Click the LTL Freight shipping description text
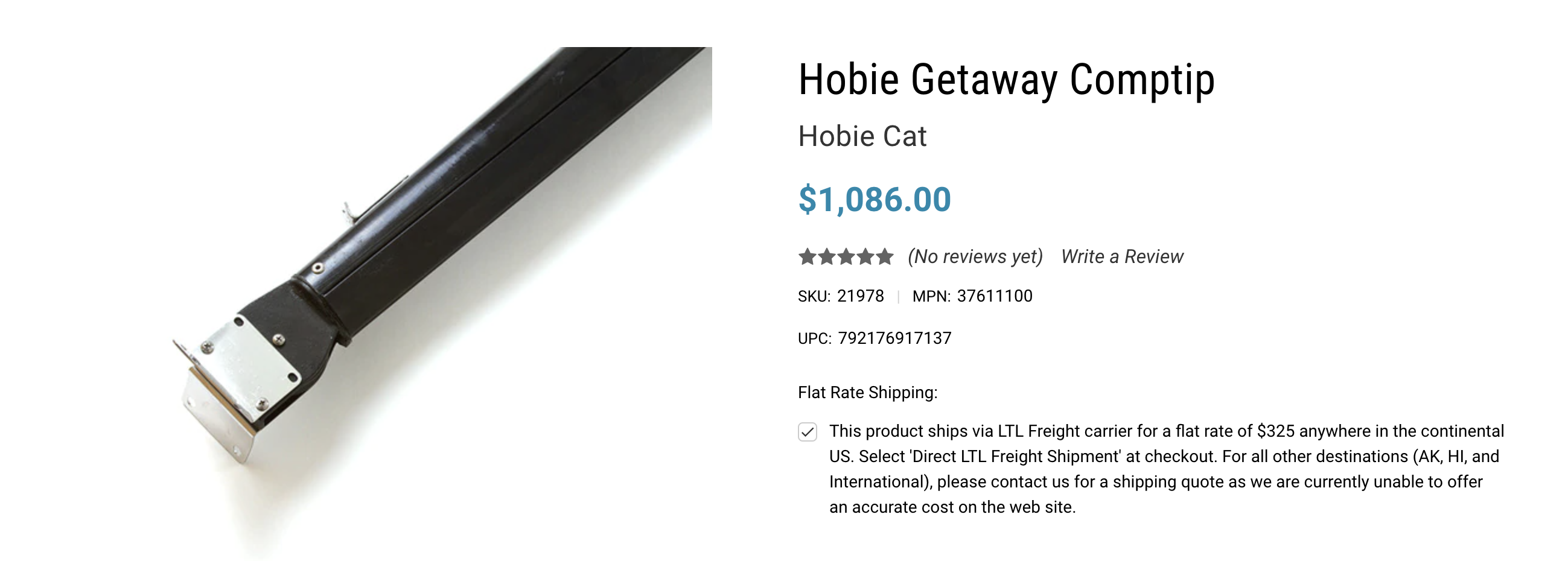This screenshot has width=1568, height=561. [x=1166, y=469]
